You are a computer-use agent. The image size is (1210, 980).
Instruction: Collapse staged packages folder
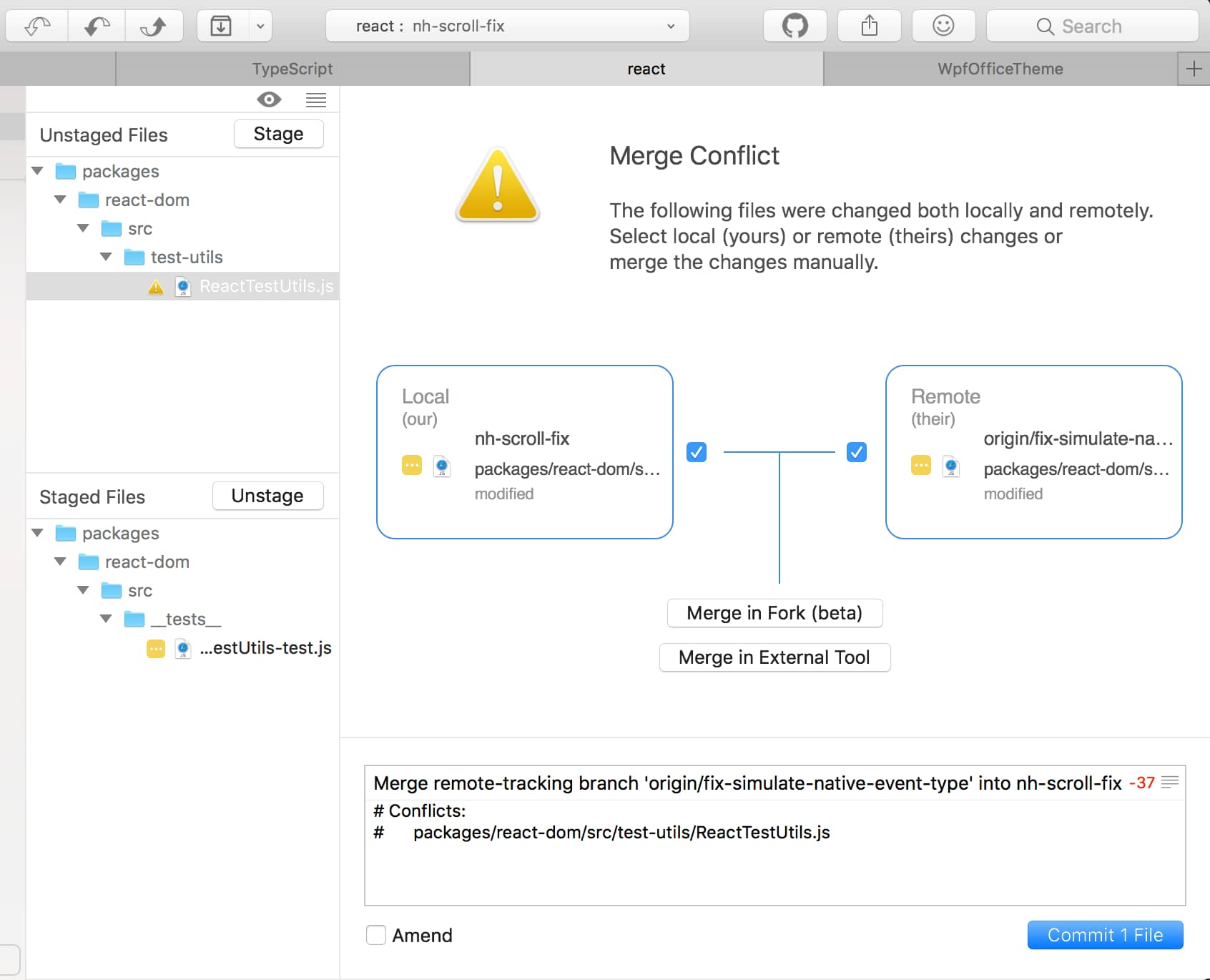pyautogui.click(x=38, y=533)
